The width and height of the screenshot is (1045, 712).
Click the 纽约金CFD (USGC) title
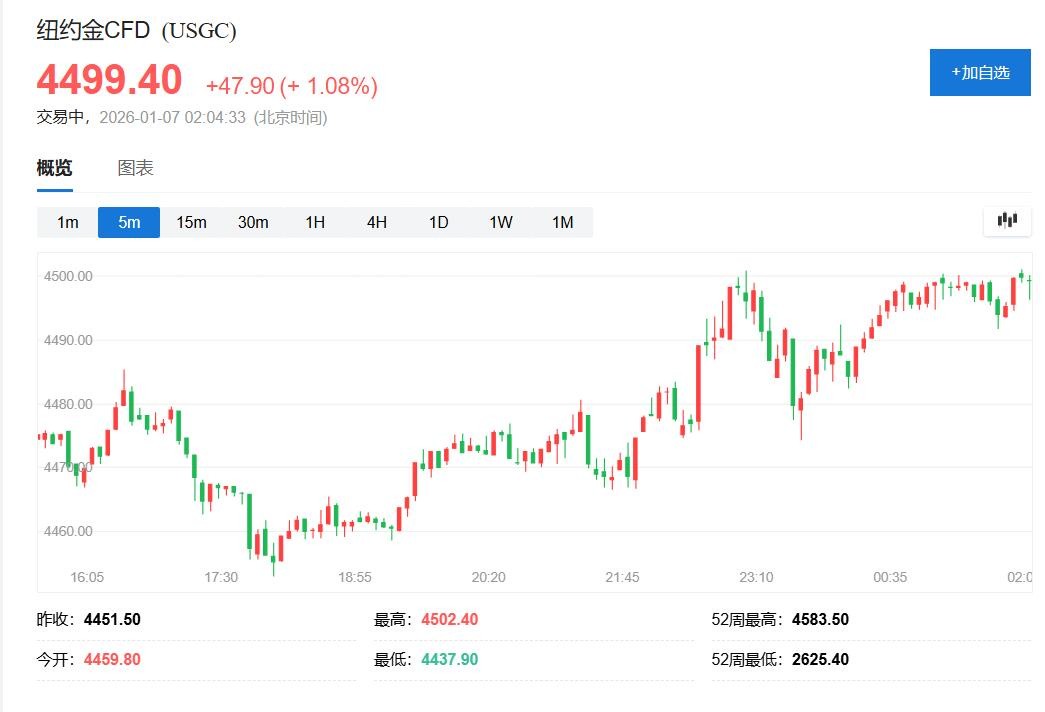[x=137, y=31]
